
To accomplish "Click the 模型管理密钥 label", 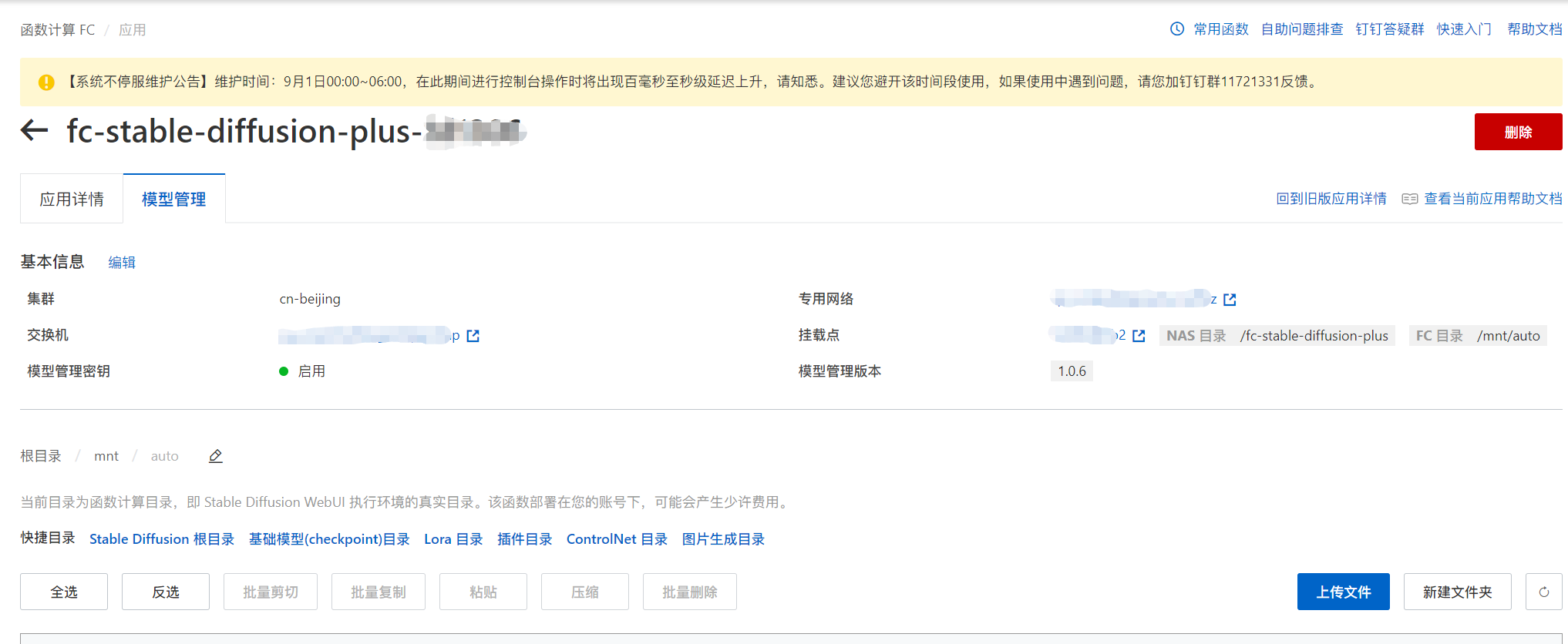I will [x=69, y=371].
